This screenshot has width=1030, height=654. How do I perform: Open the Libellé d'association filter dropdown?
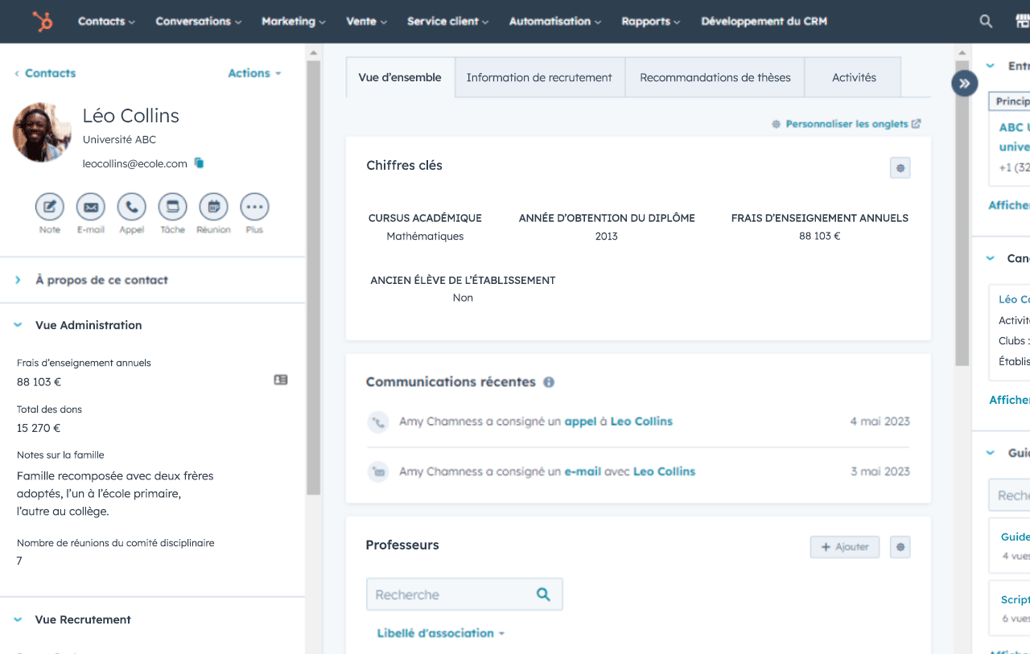pyautogui.click(x=440, y=633)
